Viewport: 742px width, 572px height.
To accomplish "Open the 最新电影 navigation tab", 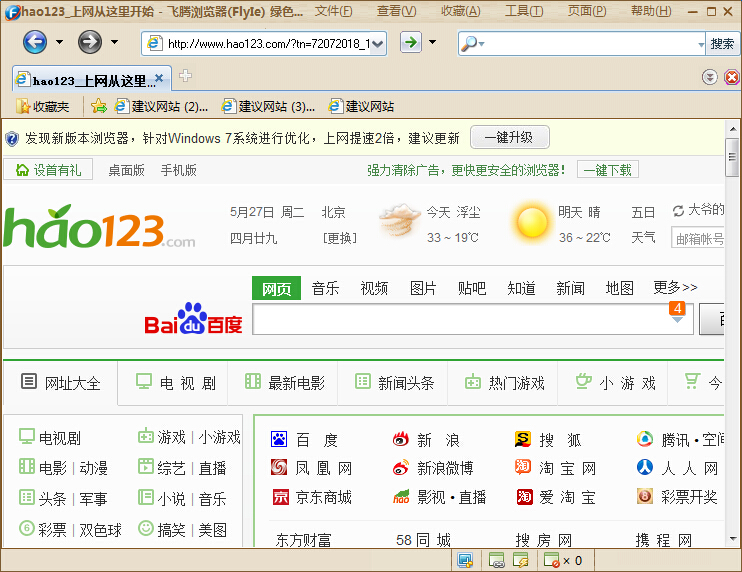I will coord(285,382).
